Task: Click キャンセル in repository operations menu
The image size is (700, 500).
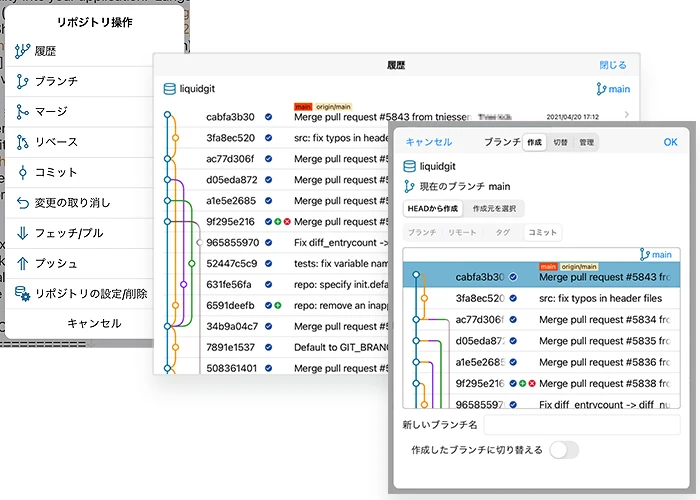Action: tap(94, 323)
